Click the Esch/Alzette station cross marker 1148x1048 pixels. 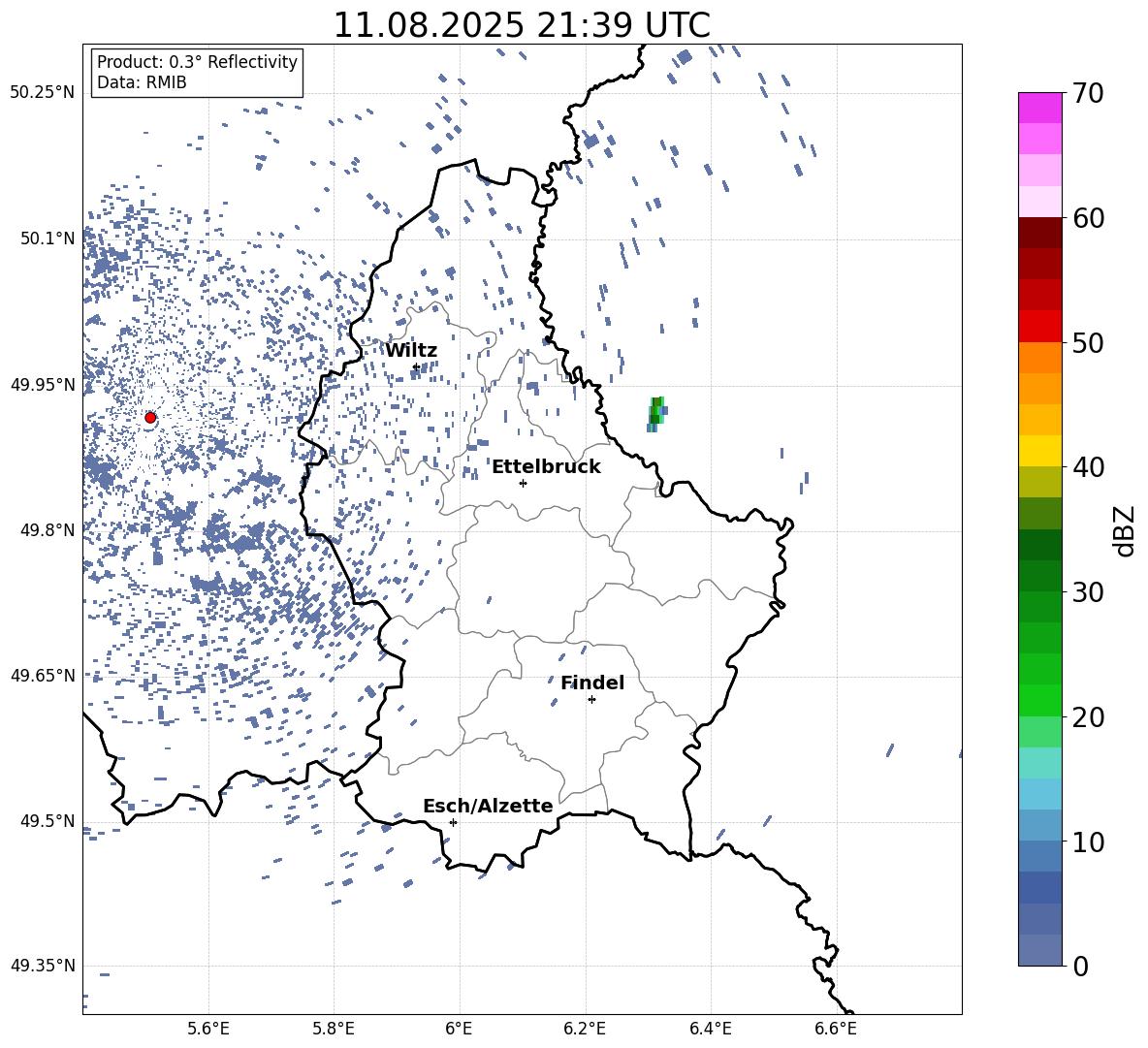[x=453, y=822]
